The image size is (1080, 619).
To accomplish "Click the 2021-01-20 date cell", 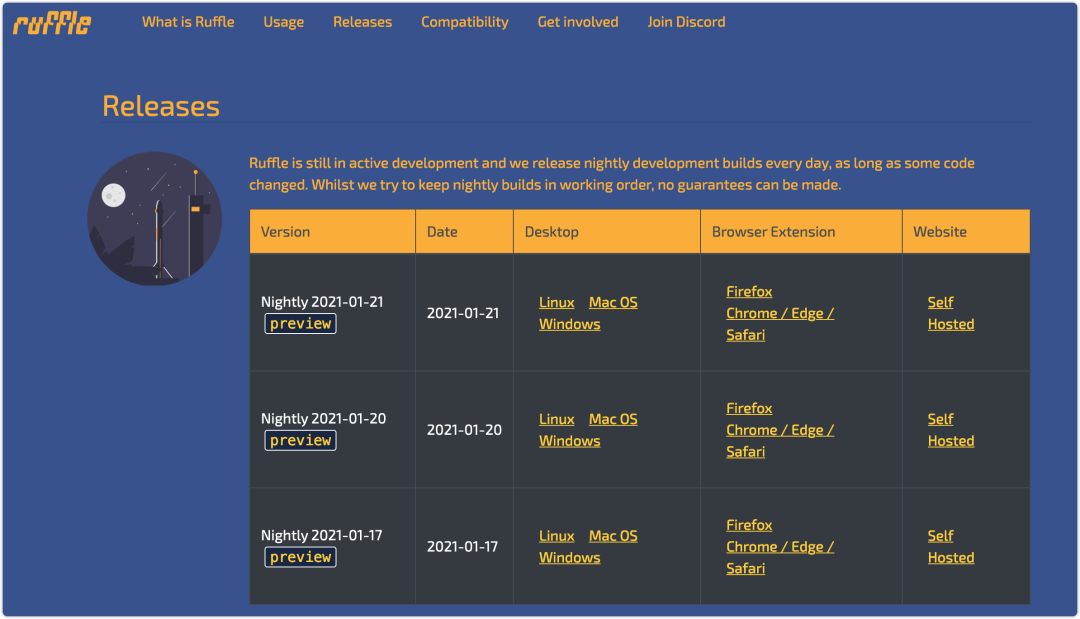I will 464,430.
